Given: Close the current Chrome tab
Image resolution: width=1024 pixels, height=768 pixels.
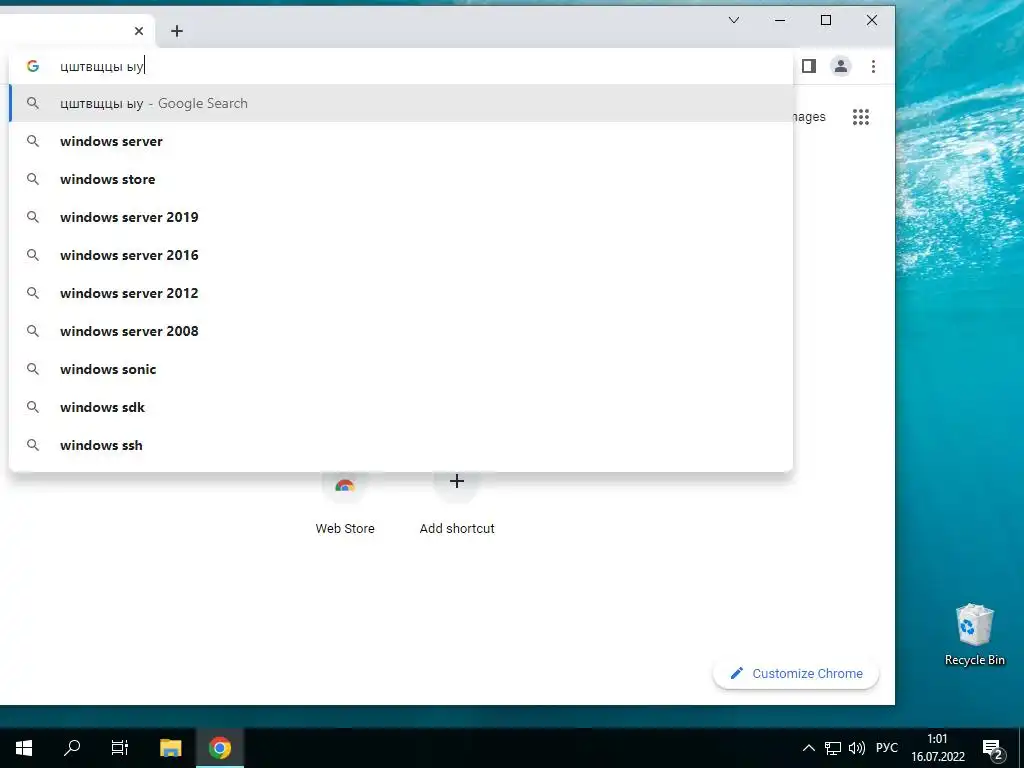Looking at the screenshot, I should 138,31.
